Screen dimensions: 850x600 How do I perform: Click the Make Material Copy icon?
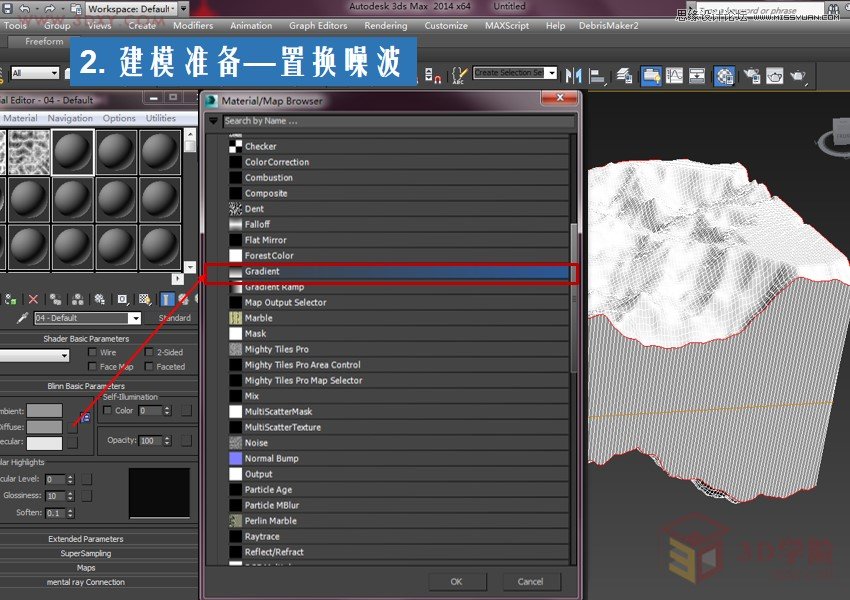tap(55, 299)
